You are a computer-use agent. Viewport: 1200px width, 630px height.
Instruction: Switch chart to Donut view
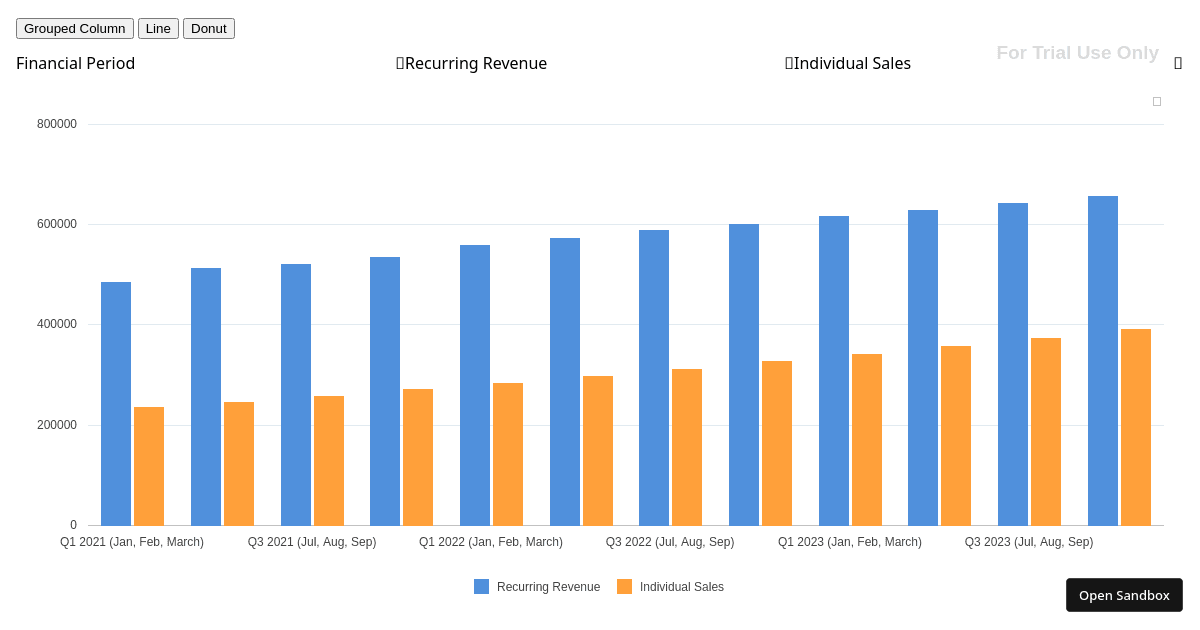[209, 28]
